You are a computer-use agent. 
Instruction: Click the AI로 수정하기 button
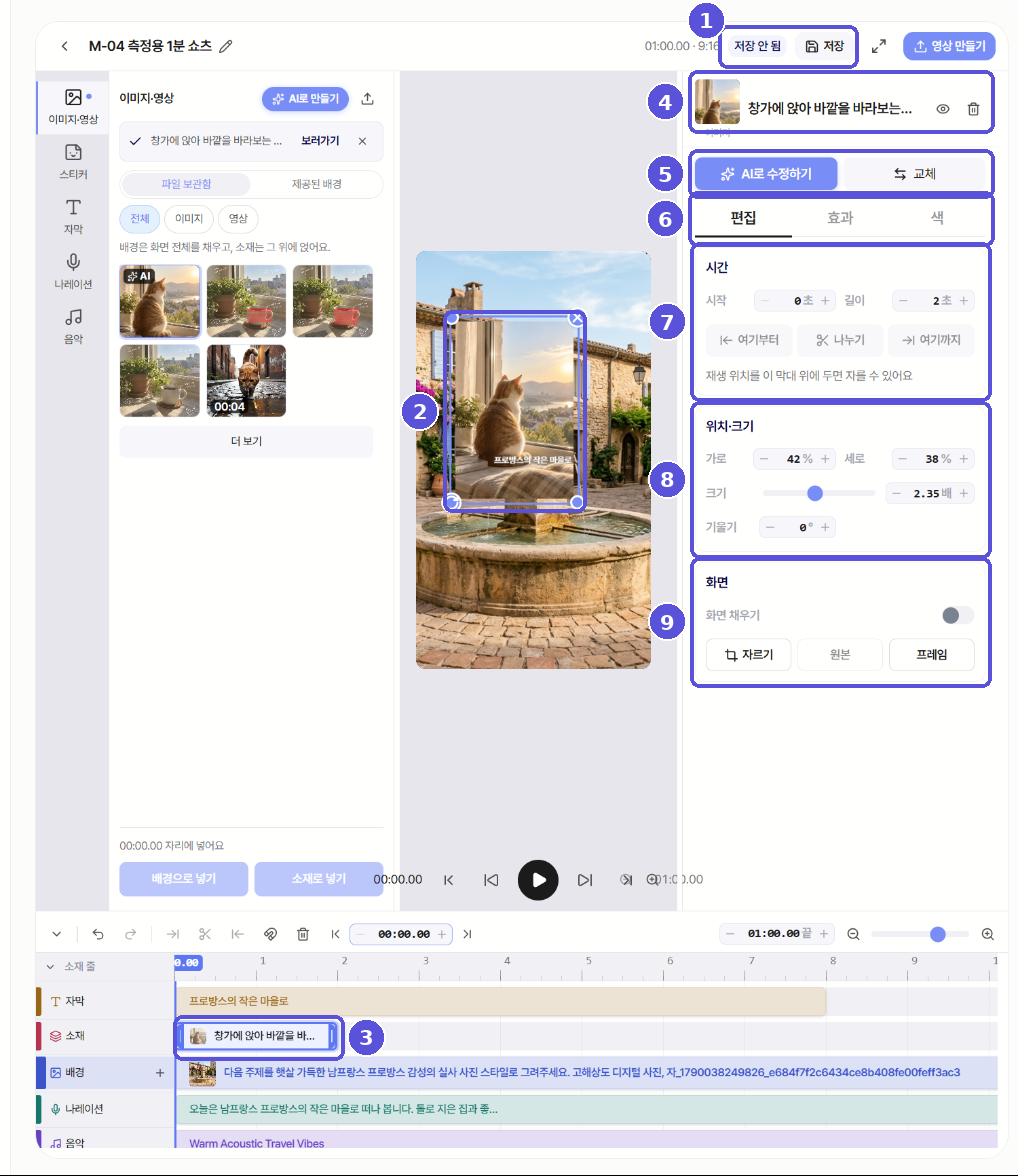(766, 173)
